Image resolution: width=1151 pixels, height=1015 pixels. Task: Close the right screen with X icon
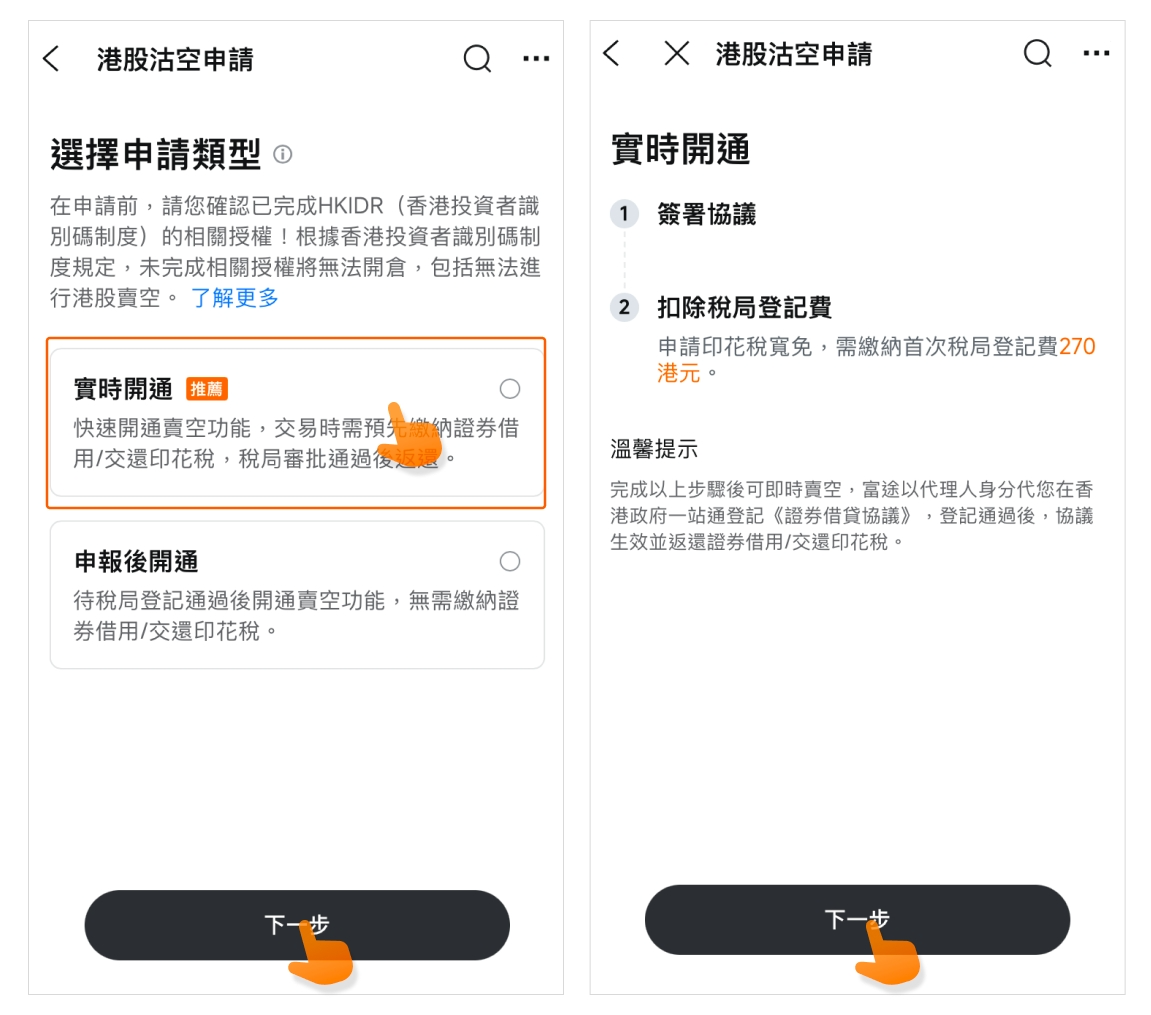(677, 53)
